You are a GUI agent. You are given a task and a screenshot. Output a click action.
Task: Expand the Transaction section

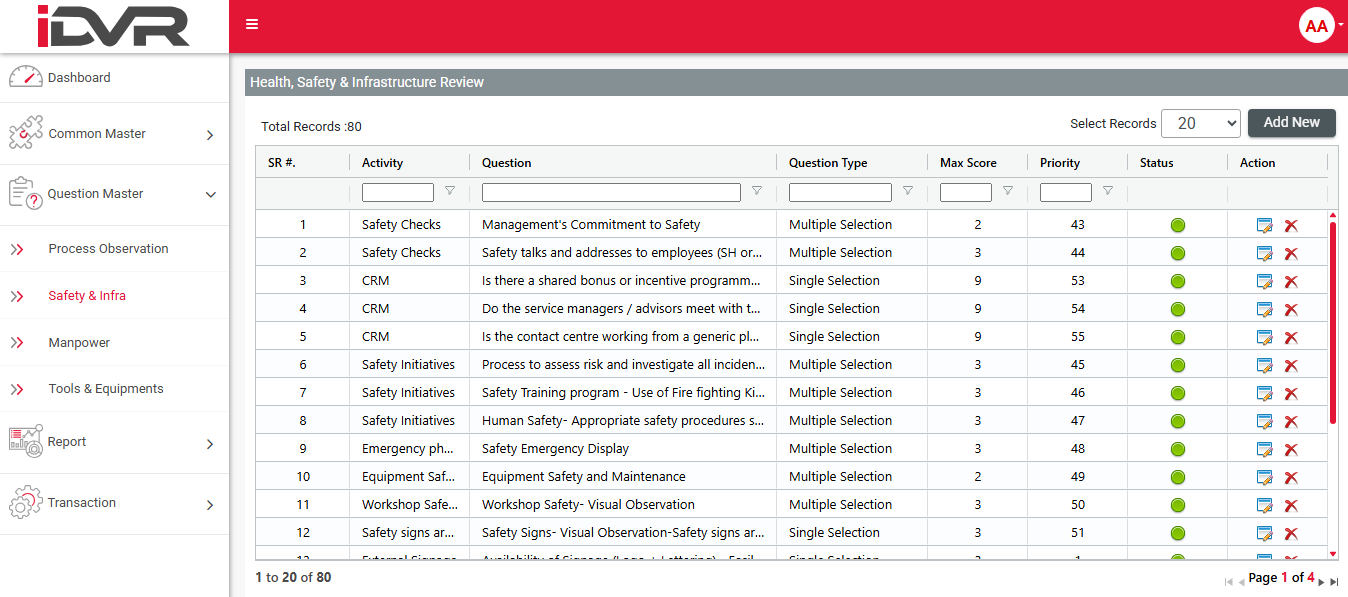pos(208,503)
